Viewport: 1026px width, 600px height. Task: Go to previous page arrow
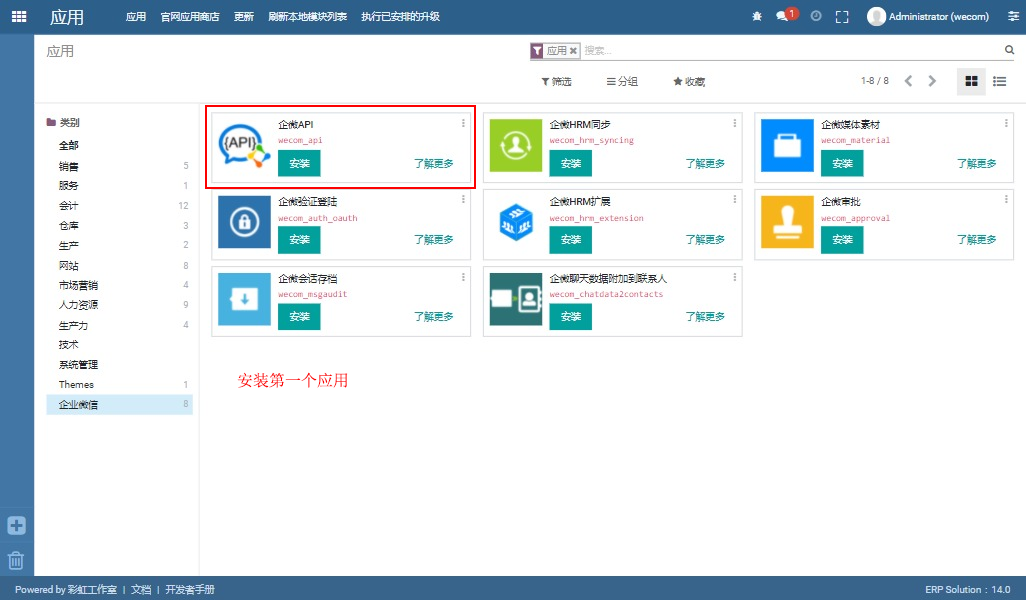(x=908, y=81)
